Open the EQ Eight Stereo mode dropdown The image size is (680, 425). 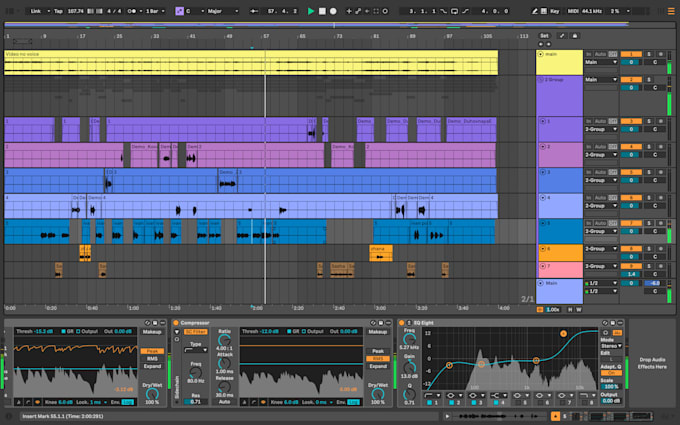tap(611, 346)
